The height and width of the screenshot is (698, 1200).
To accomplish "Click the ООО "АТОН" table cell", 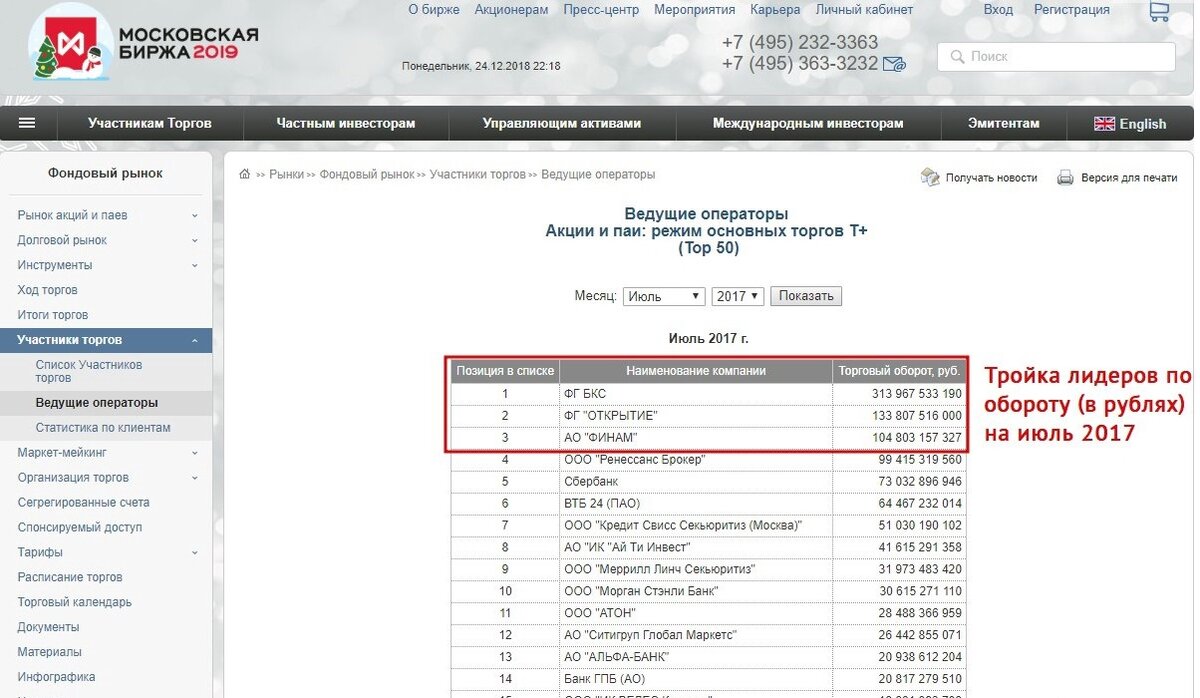I will point(696,613).
